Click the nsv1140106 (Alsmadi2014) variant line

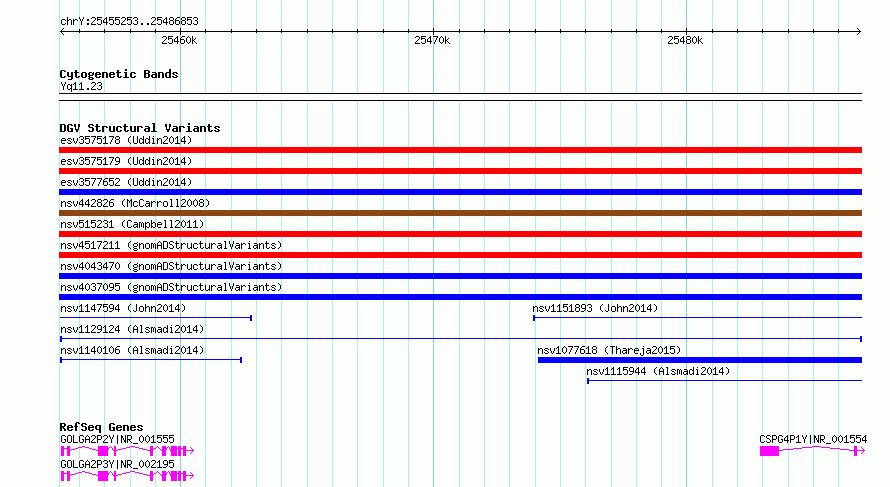click(x=151, y=360)
